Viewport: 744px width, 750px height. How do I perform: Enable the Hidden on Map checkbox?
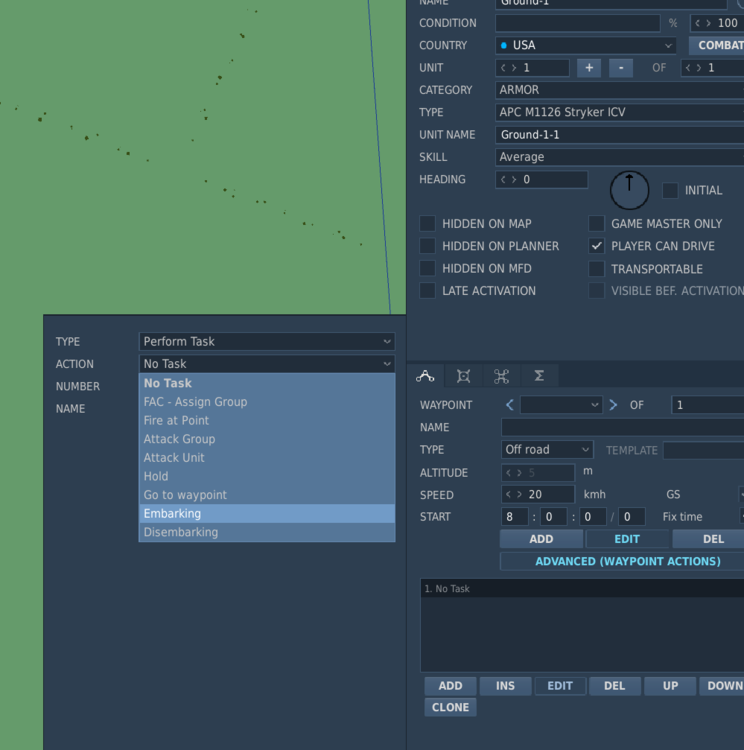pyautogui.click(x=427, y=224)
